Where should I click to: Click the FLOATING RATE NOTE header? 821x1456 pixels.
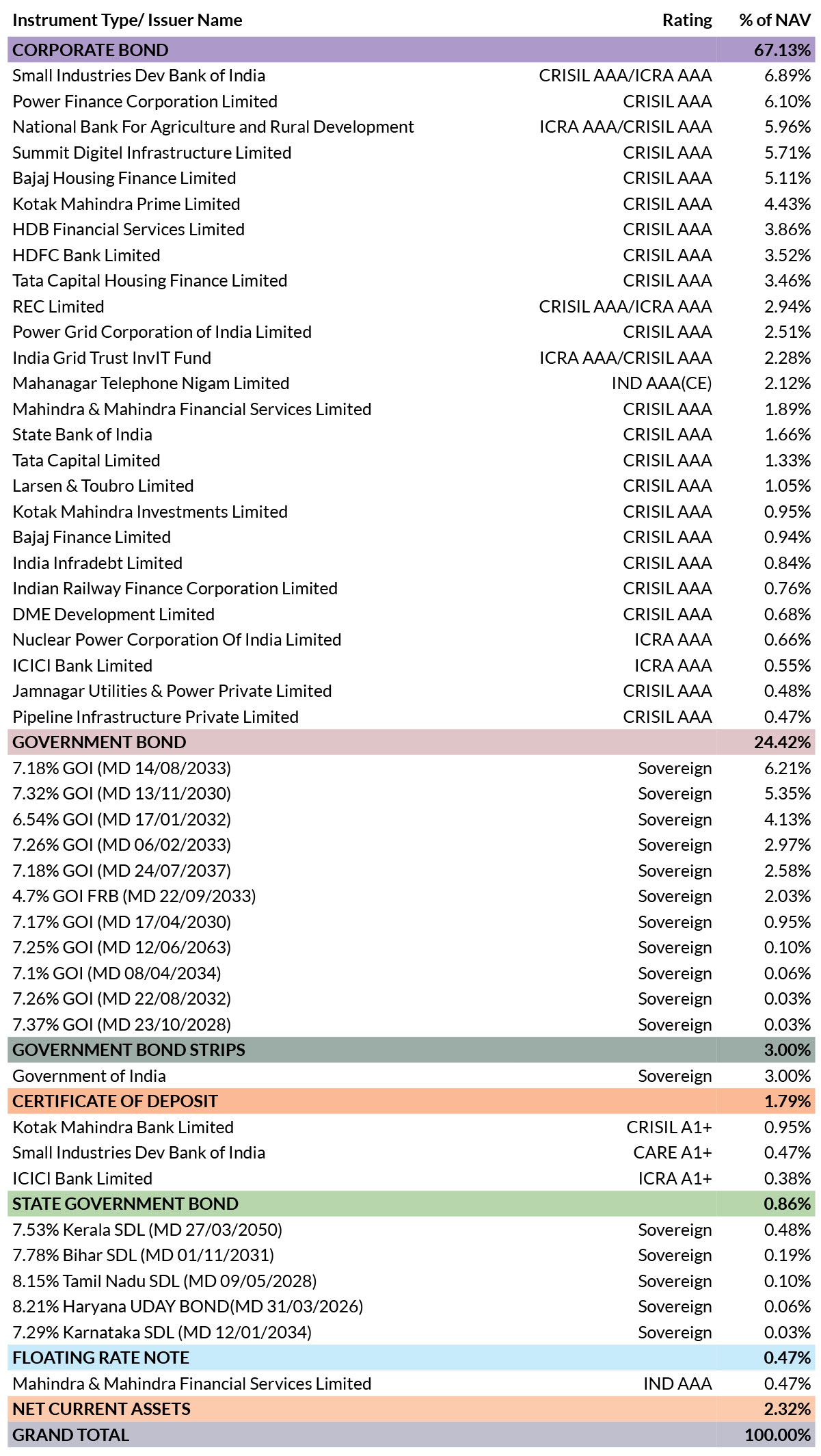(411, 1358)
